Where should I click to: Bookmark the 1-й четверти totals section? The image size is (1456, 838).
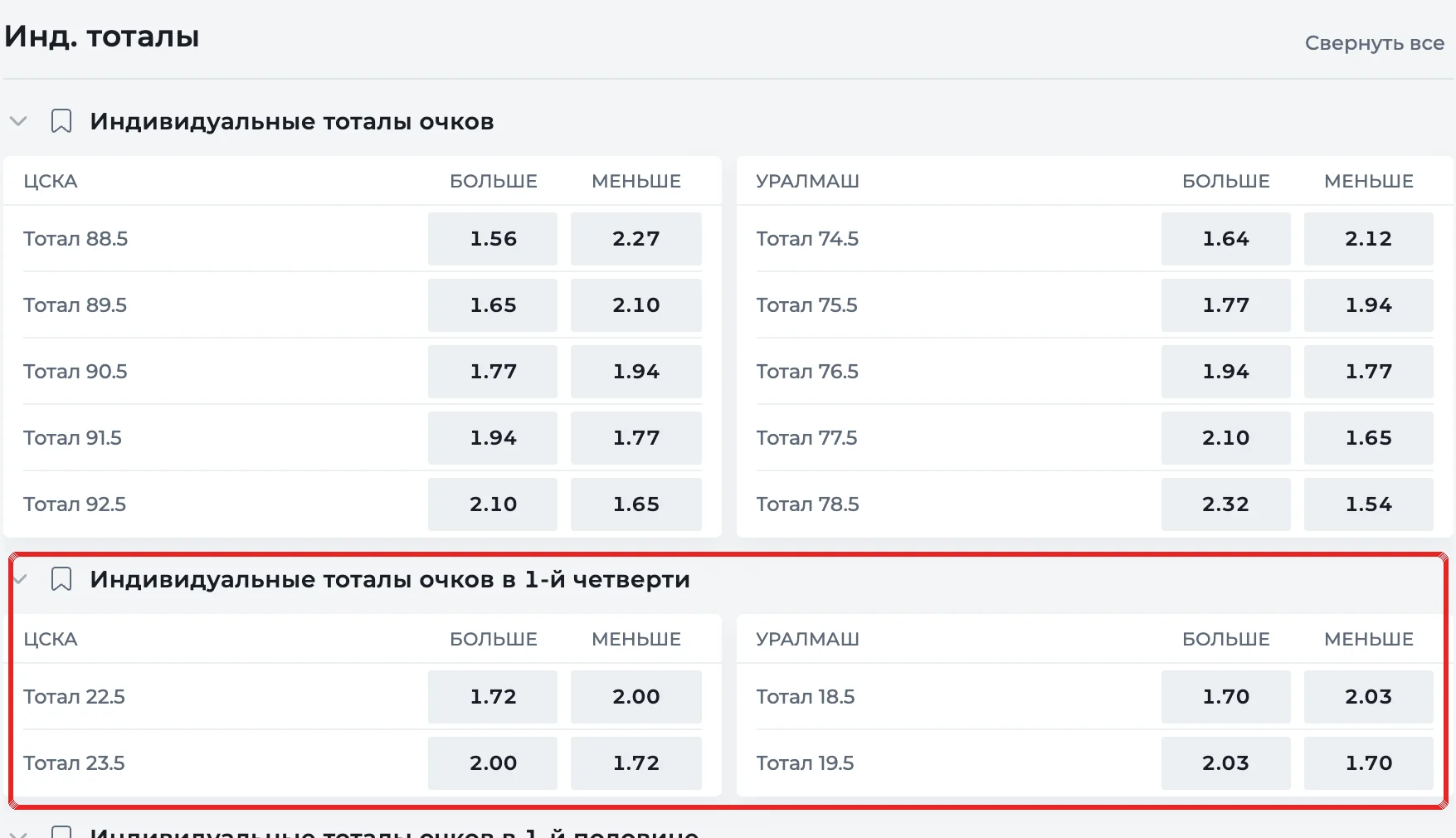coord(61,579)
